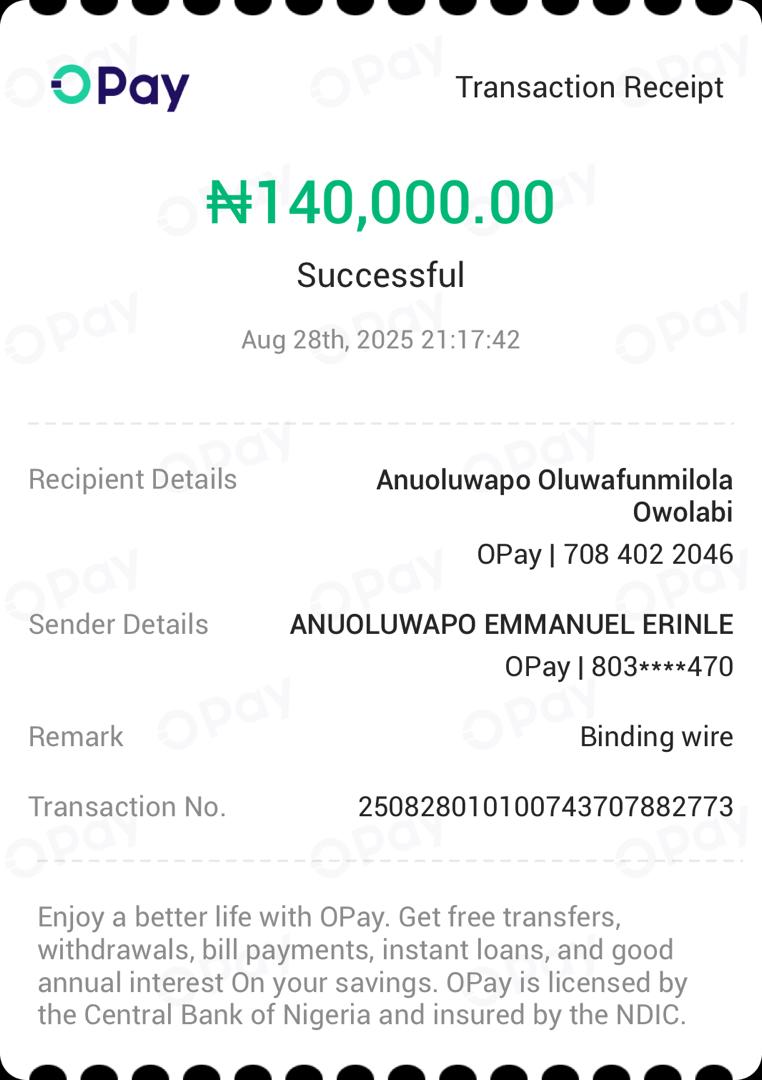Image resolution: width=762 pixels, height=1080 pixels.
Task: Click the ₦140,000.00 amount
Action: pyautogui.click(x=380, y=203)
